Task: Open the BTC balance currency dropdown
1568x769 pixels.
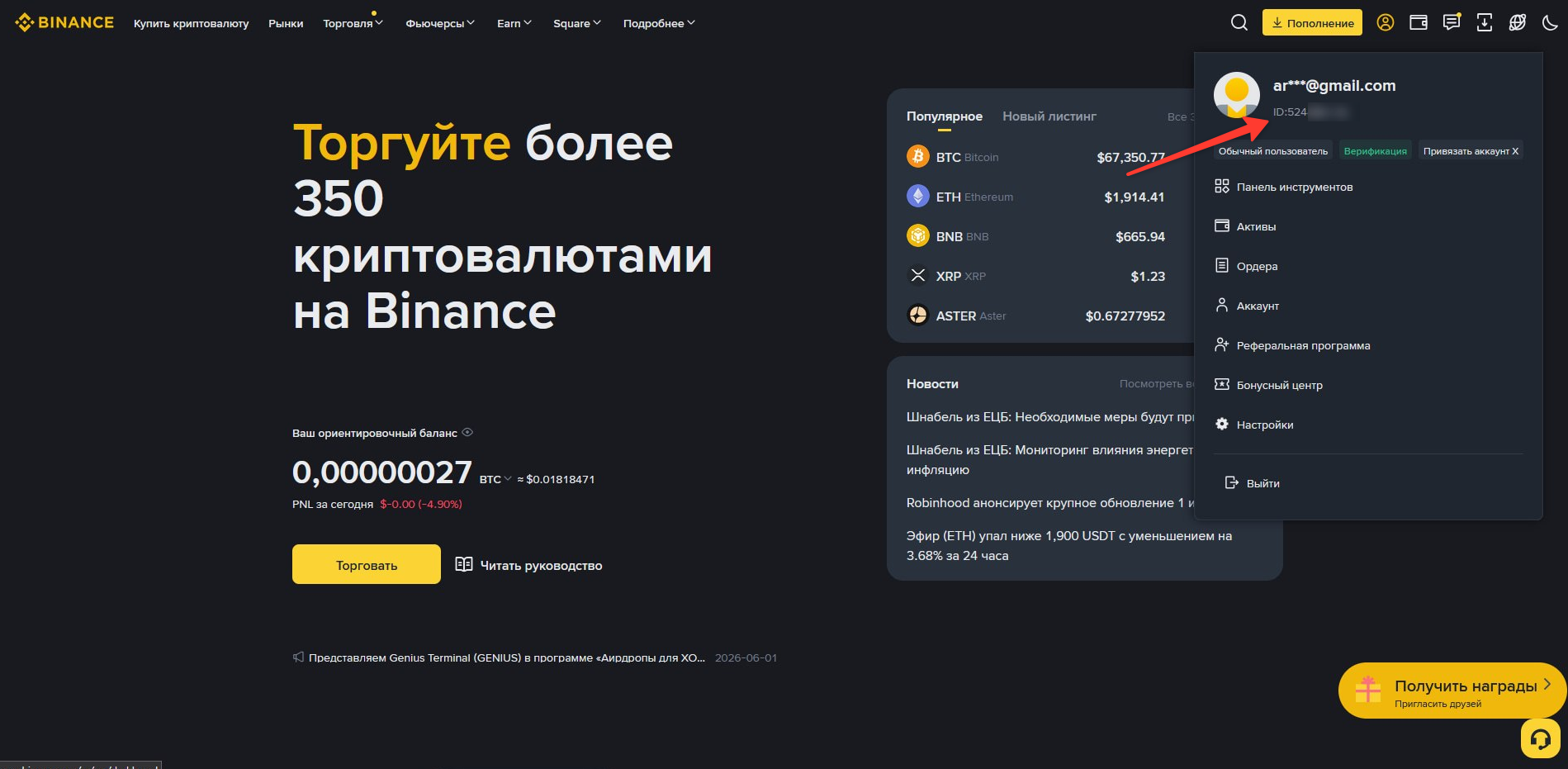Action: point(495,479)
